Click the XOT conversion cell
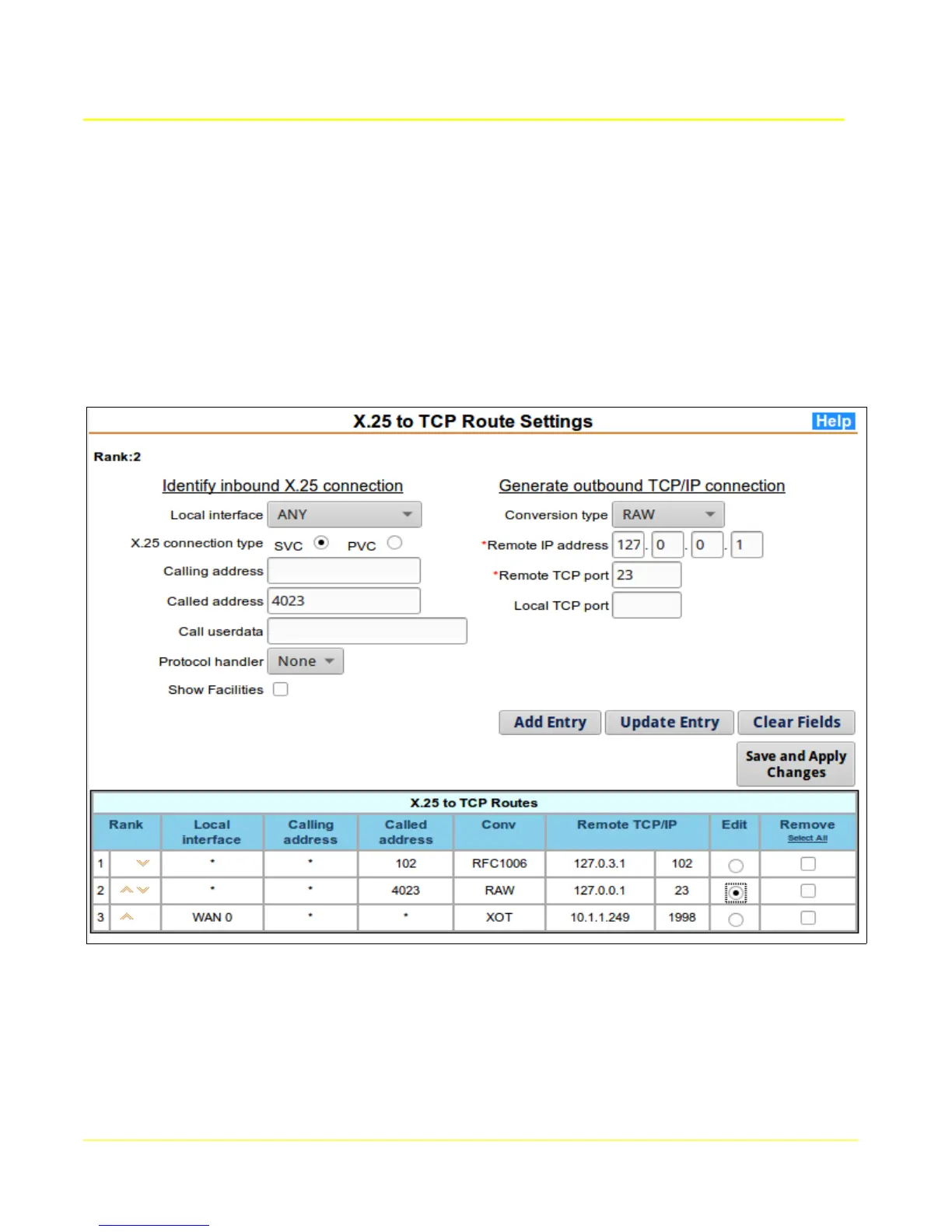 tap(499, 917)
